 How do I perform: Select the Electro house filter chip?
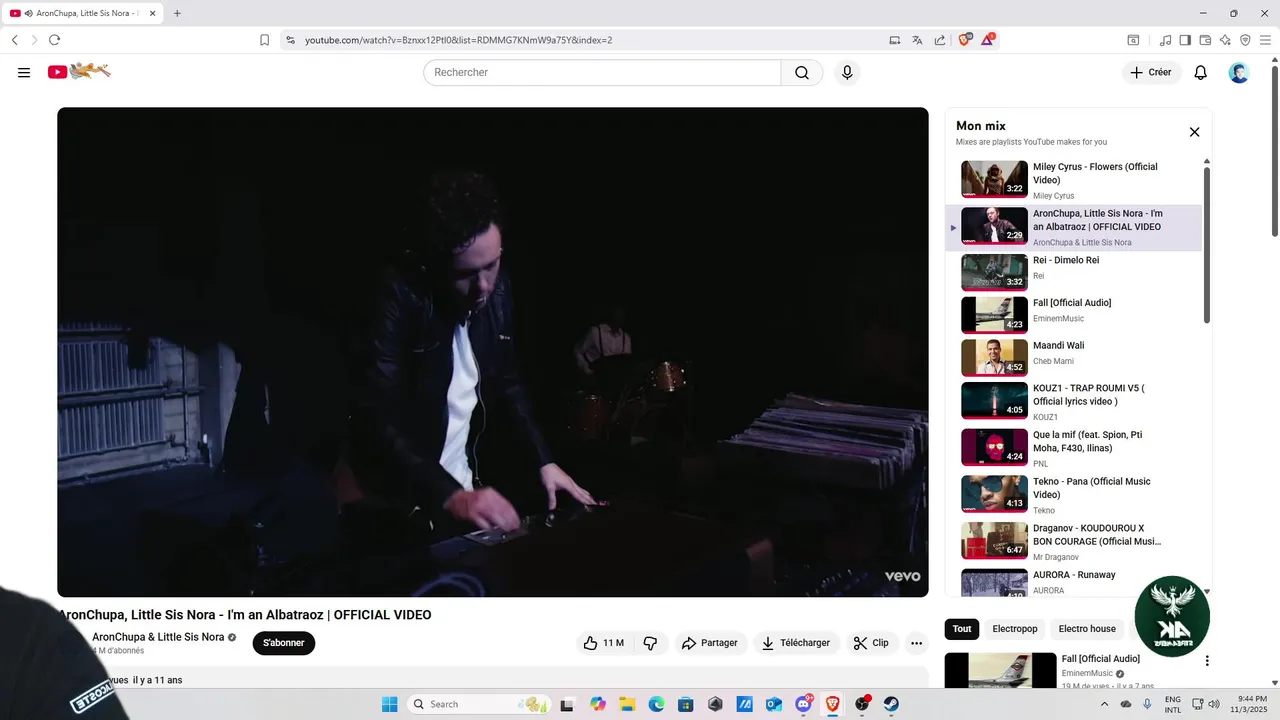1087,629
